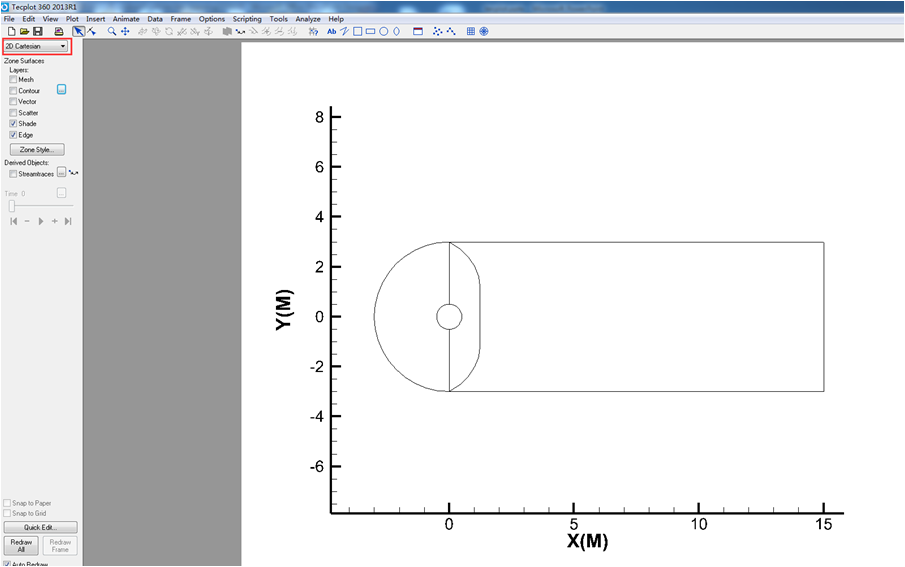
Task: Click the Tecplot 360 title bar icon
Action: (x=5, y=7)
